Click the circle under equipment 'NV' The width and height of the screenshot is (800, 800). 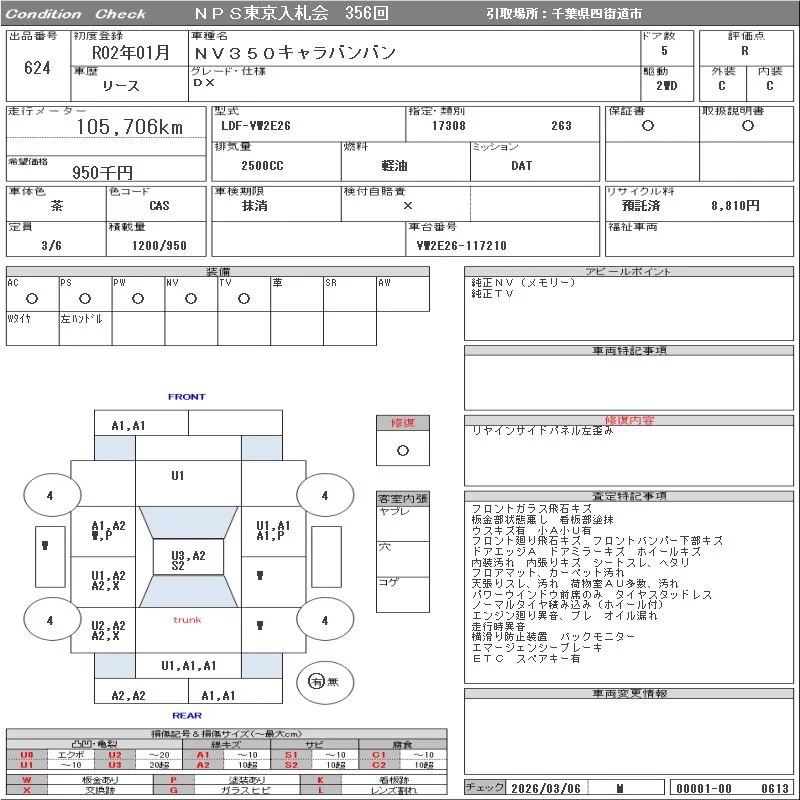(x=191, y=298)
